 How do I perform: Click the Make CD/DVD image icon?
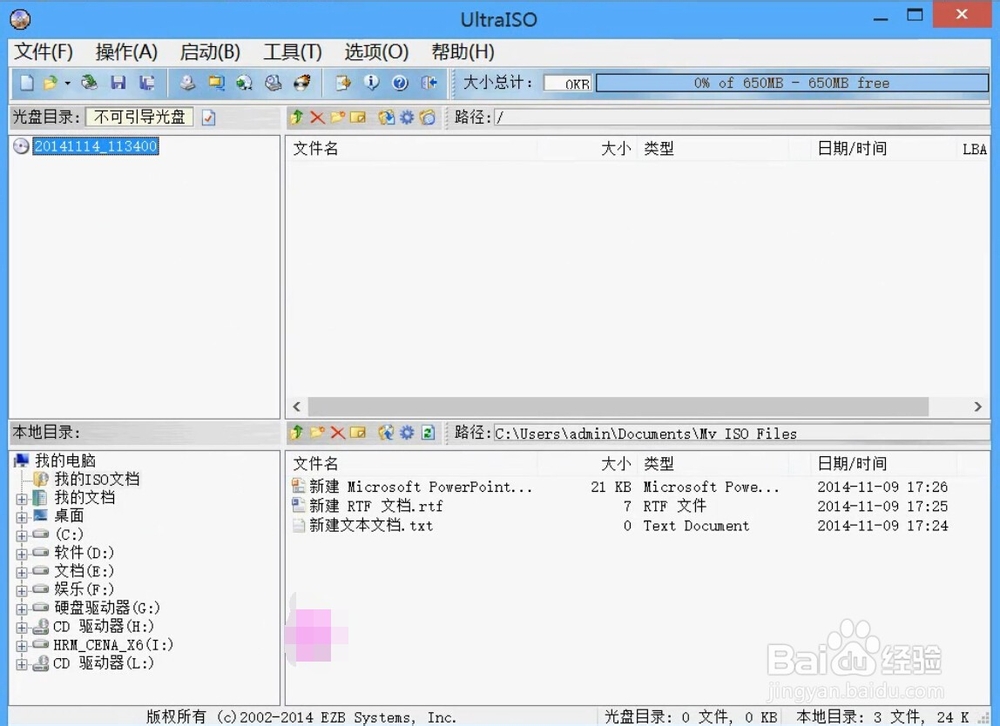pos(188,83)
